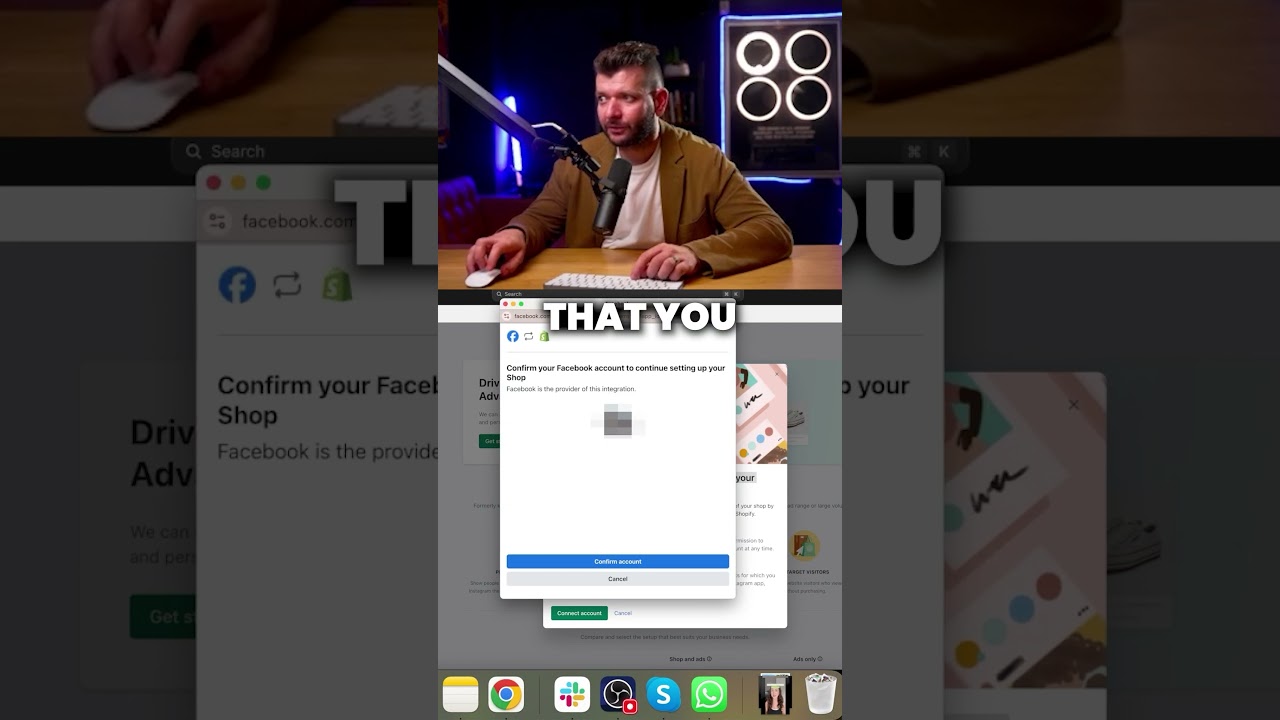This screenshot has height=720, width=1280.
Task: Click the sync arrows icon between logos
Action: (529, 336)
